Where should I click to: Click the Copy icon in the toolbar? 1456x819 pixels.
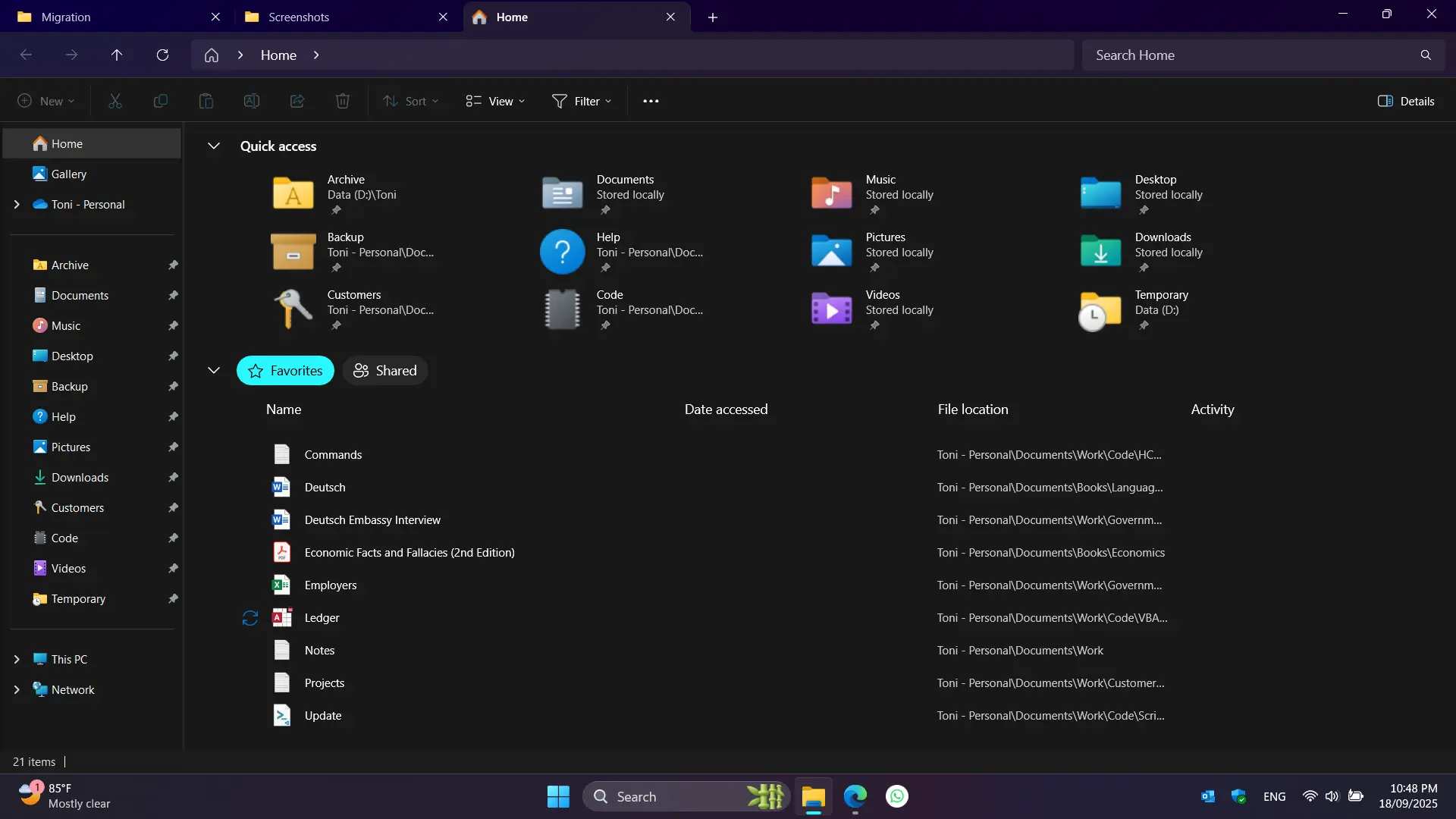[x=160, y=101]
